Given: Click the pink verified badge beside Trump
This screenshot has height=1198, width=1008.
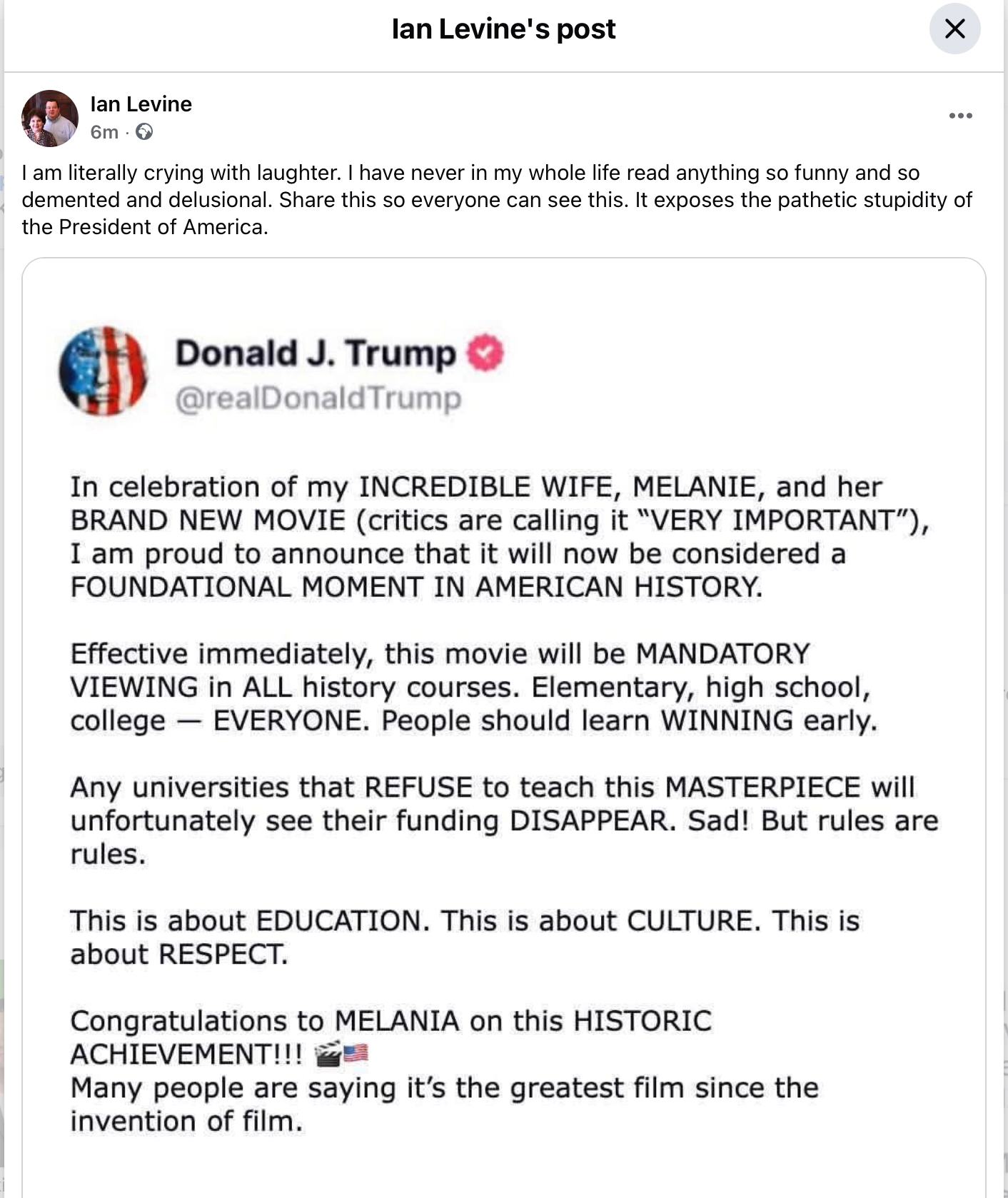Looking at the screenshot, I should (x=485, y=353).
